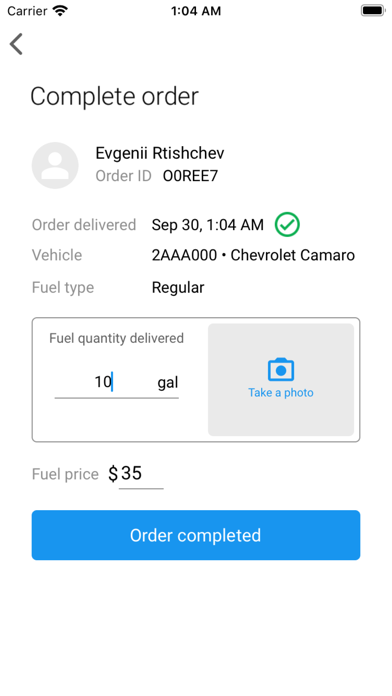Tap the camera icon
Image resolution: width=392 pixels, height=696 pixels.
click(281, 369)
